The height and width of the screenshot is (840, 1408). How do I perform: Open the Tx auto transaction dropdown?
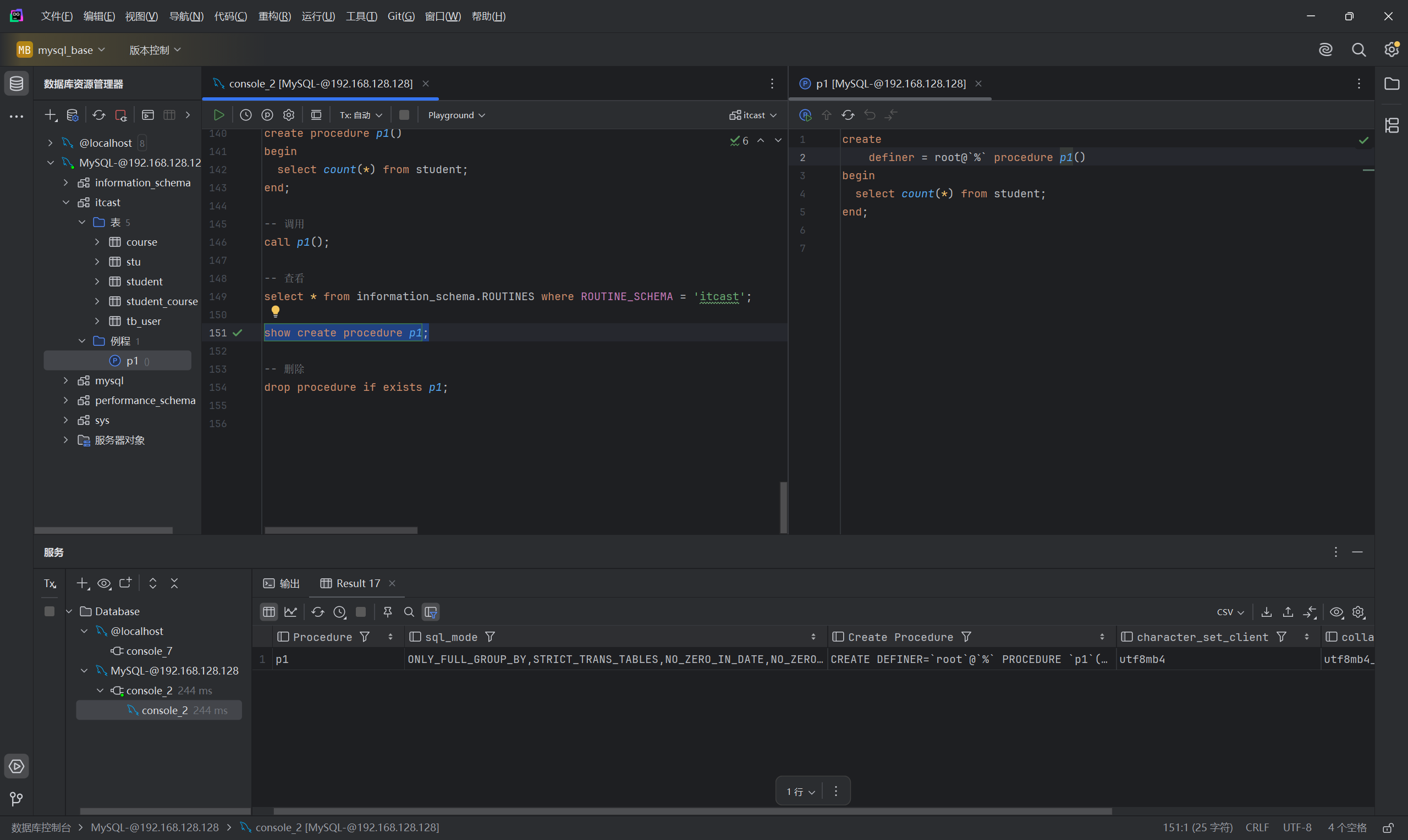pyautogui.click(x=361, y=115)
